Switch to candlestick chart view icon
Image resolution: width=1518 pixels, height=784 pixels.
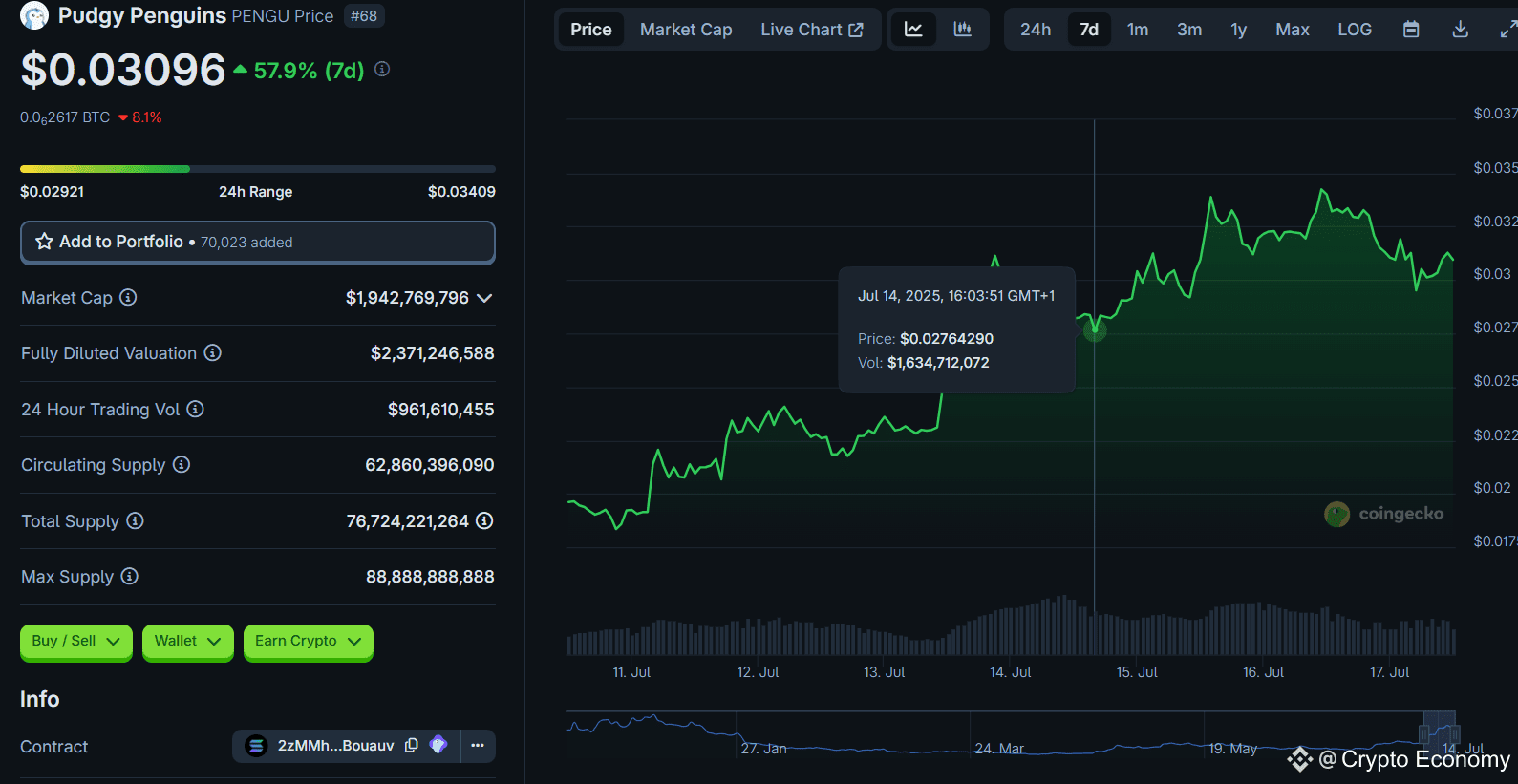[963, 30]
